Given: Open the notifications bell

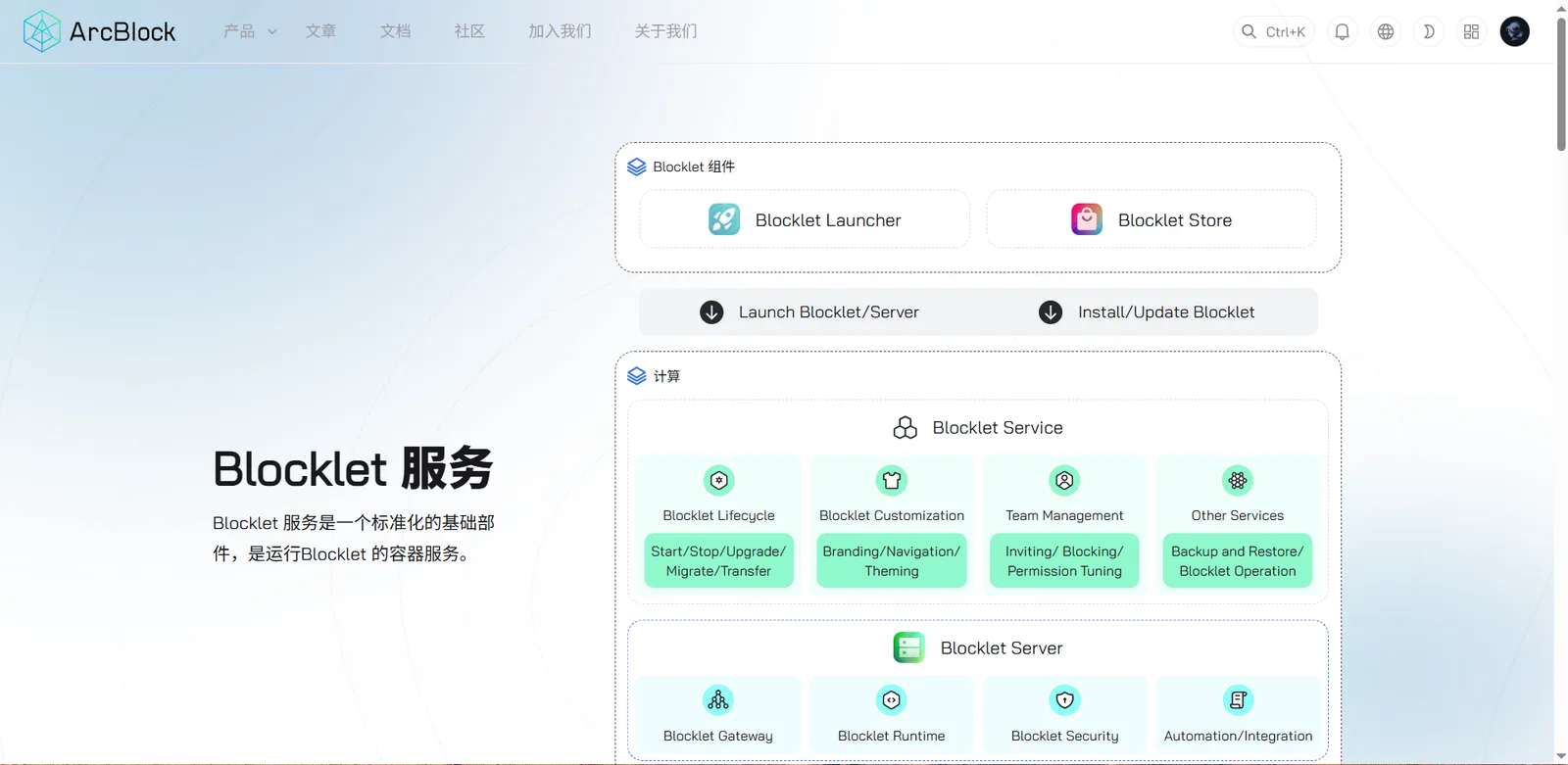Looking at the screenshot, I should pyautogui.click(x=1343, y=31).
